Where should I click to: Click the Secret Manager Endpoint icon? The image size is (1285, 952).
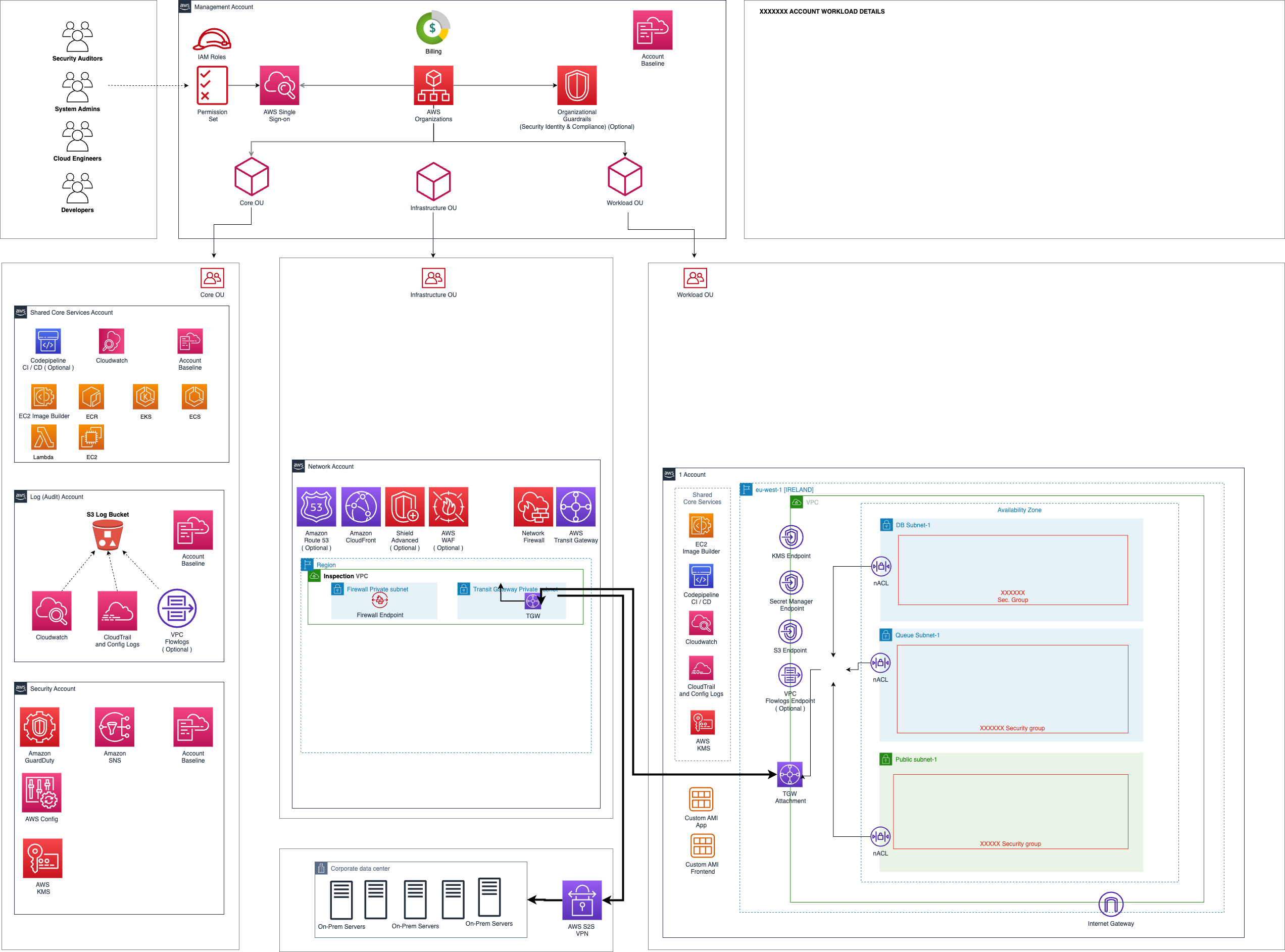click(x=791, y=583)
